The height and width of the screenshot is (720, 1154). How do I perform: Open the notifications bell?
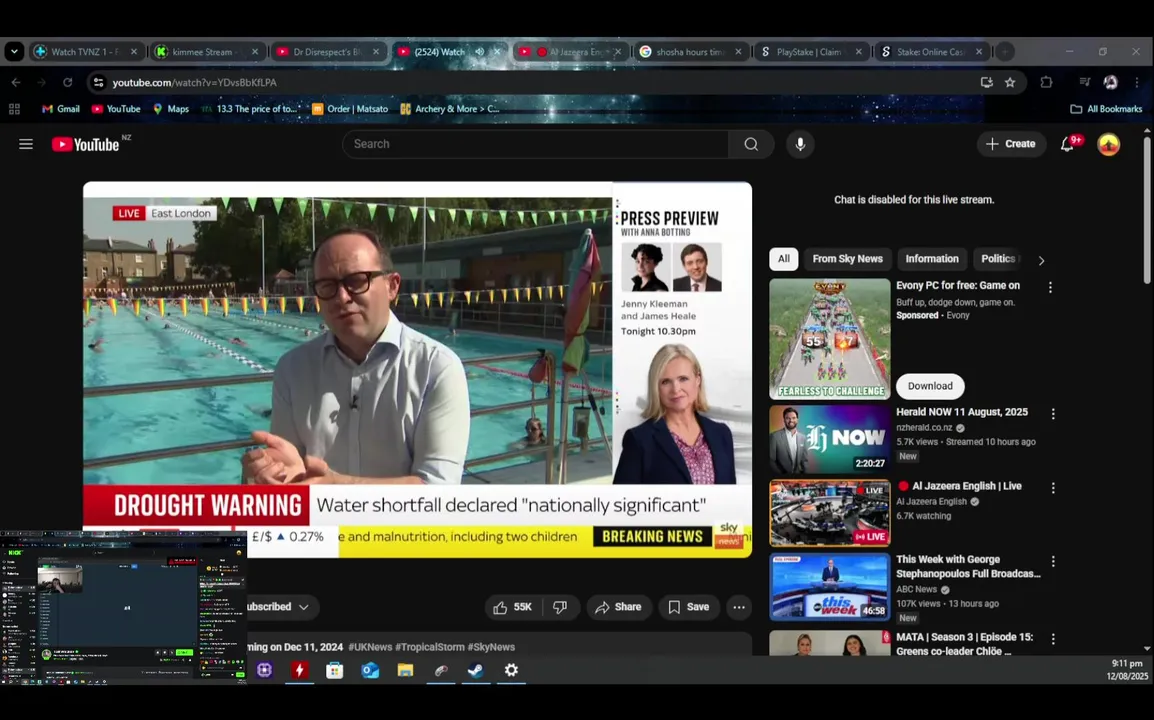click(1068, 144)
